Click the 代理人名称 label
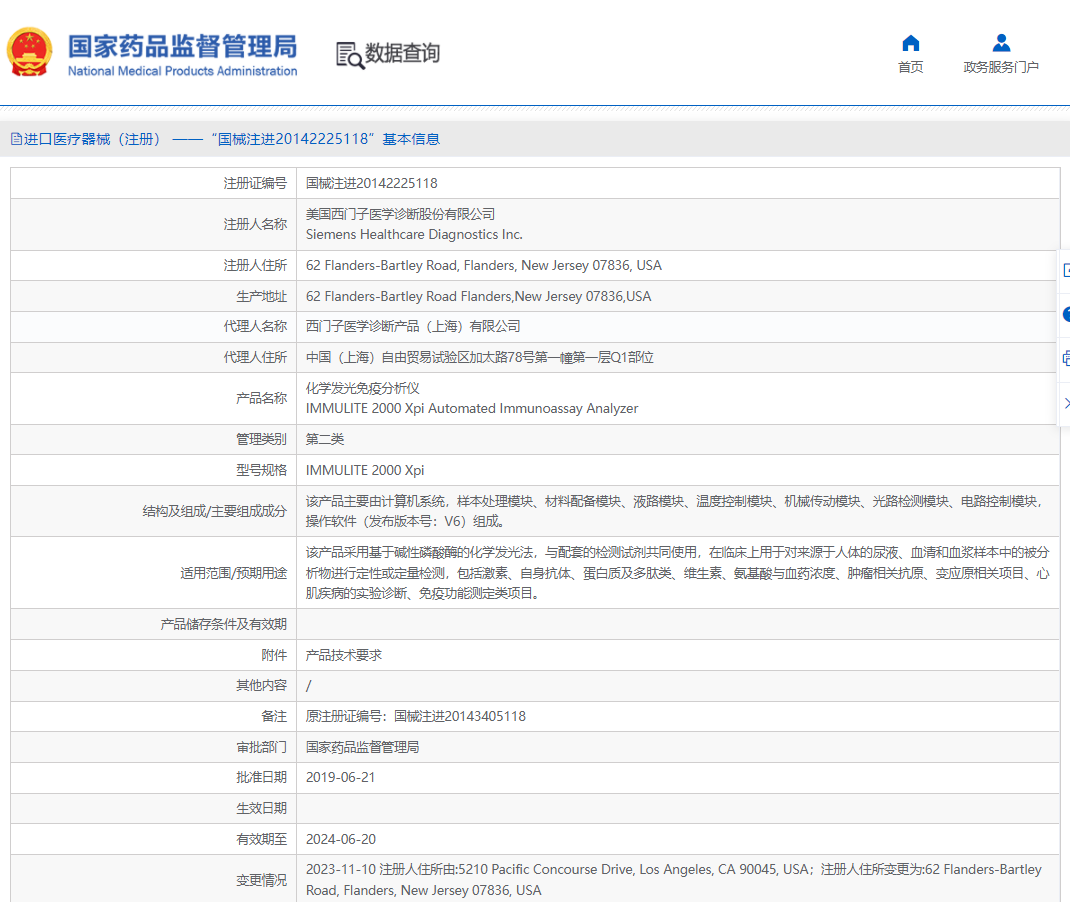1070x902 pixels. point(255,326)
